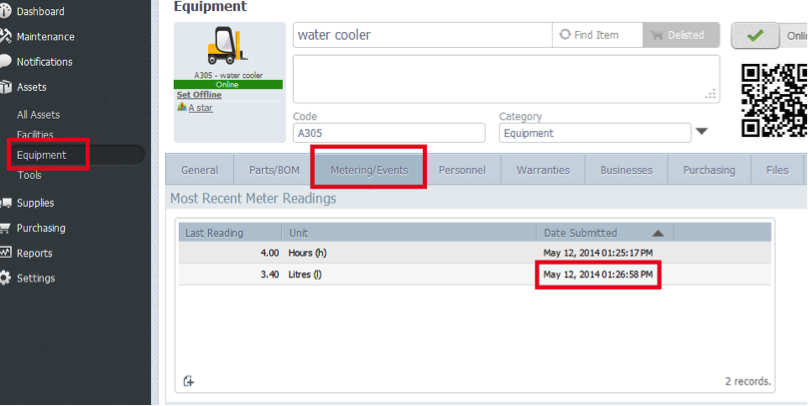This screenshot has height=406, width=808.
Task: Click the description text area
Action: 506,79
